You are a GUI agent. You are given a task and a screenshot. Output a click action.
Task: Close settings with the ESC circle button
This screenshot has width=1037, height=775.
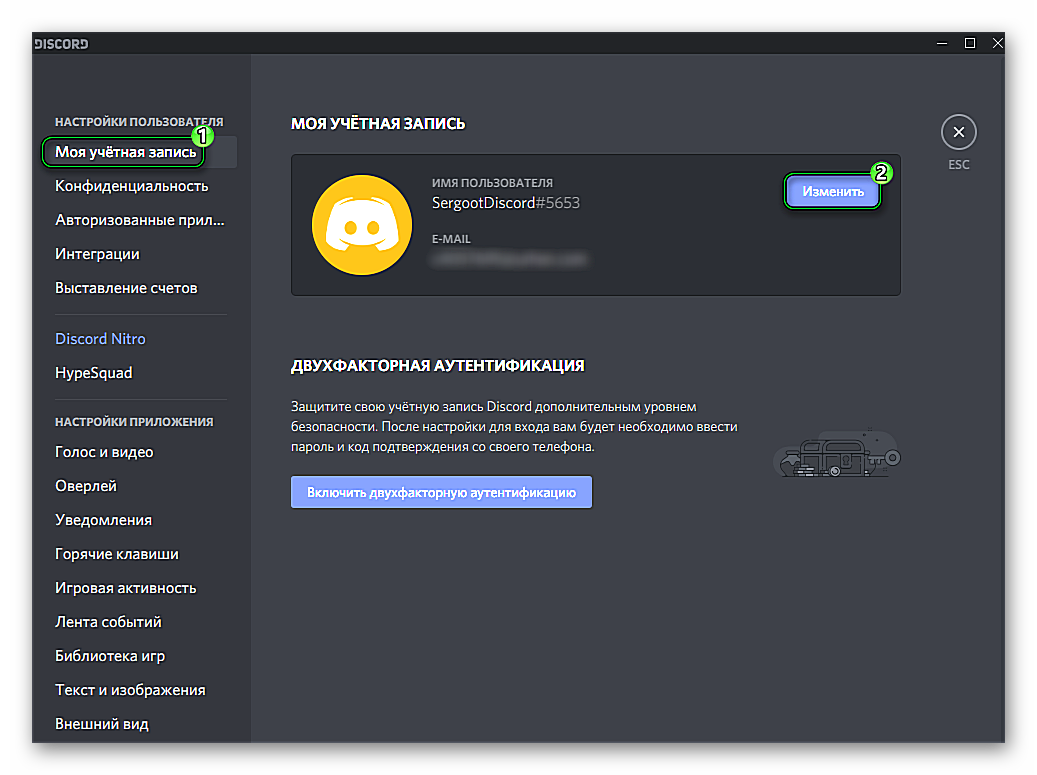click(x=958, y=132)
